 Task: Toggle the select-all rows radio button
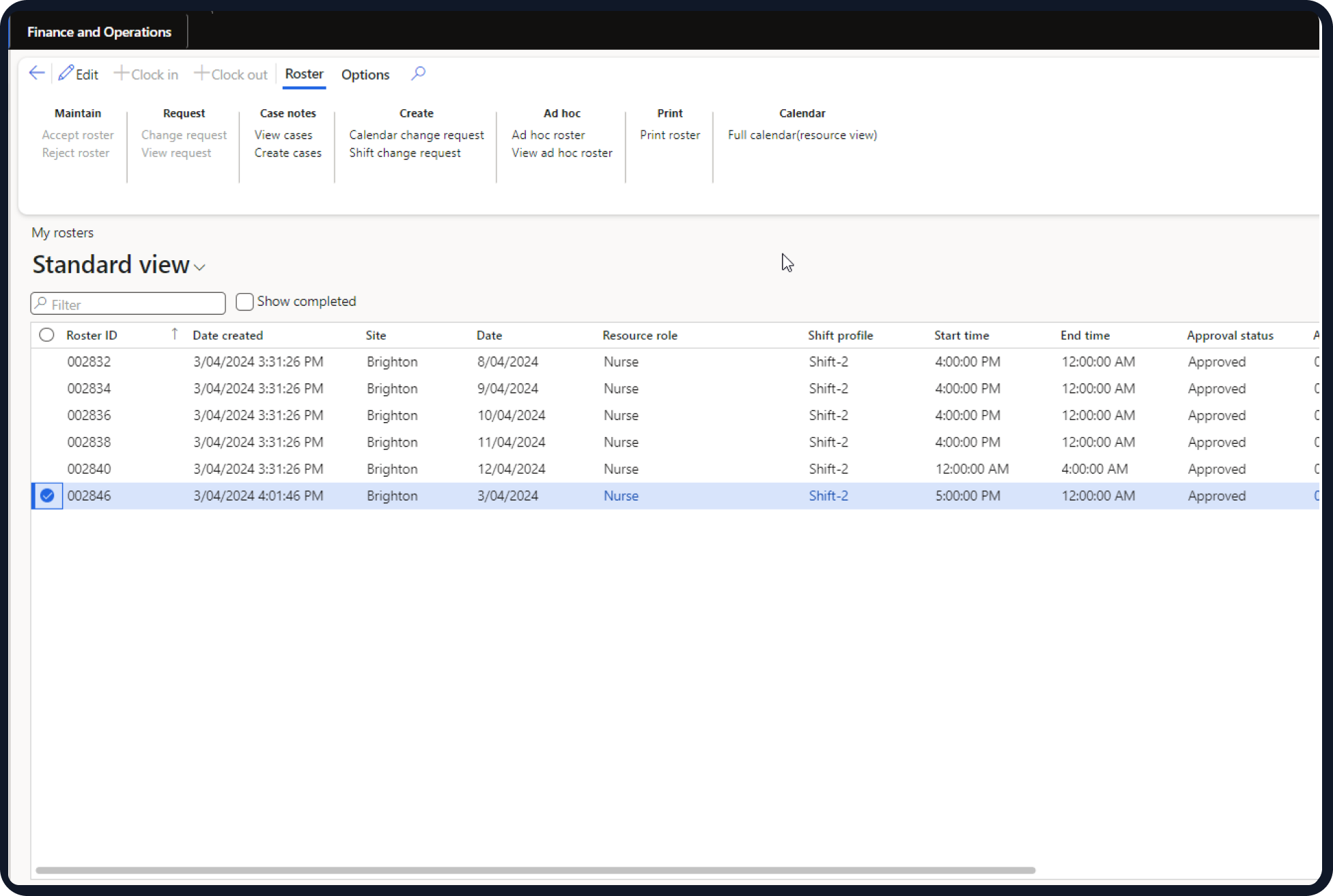(x=46, y=335)
